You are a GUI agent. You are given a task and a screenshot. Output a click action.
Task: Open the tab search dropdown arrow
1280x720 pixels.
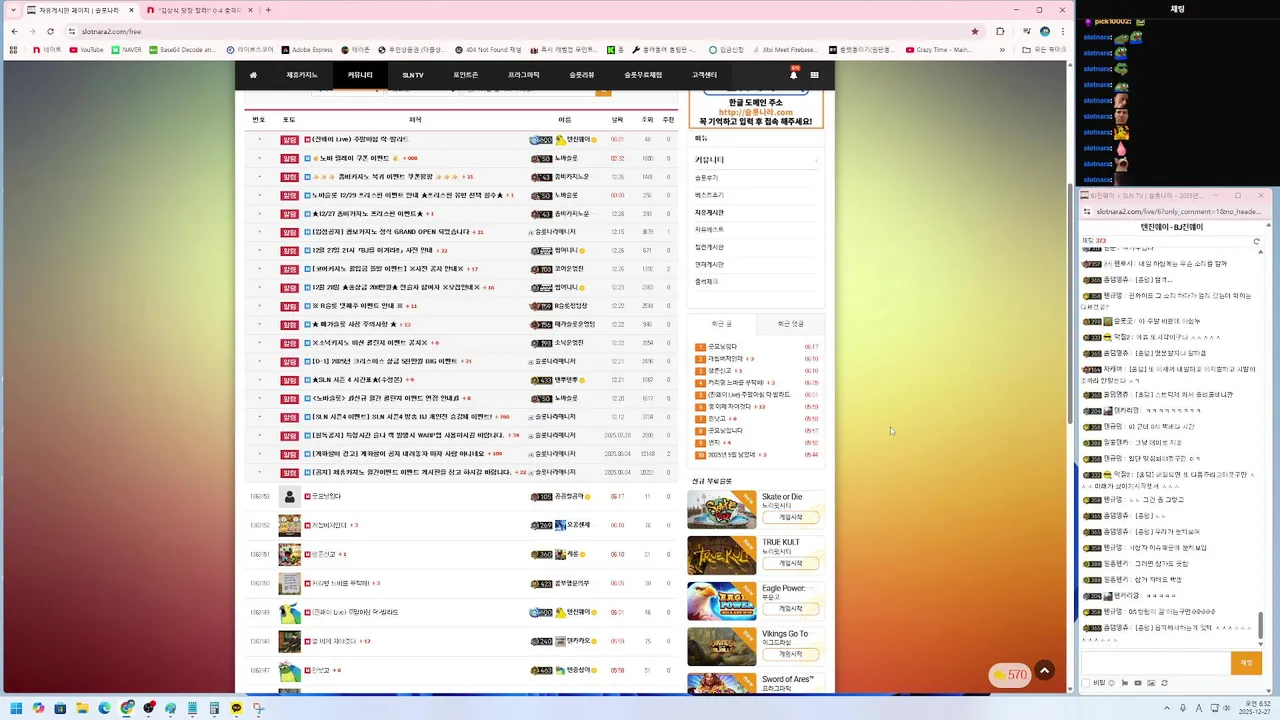14,10
